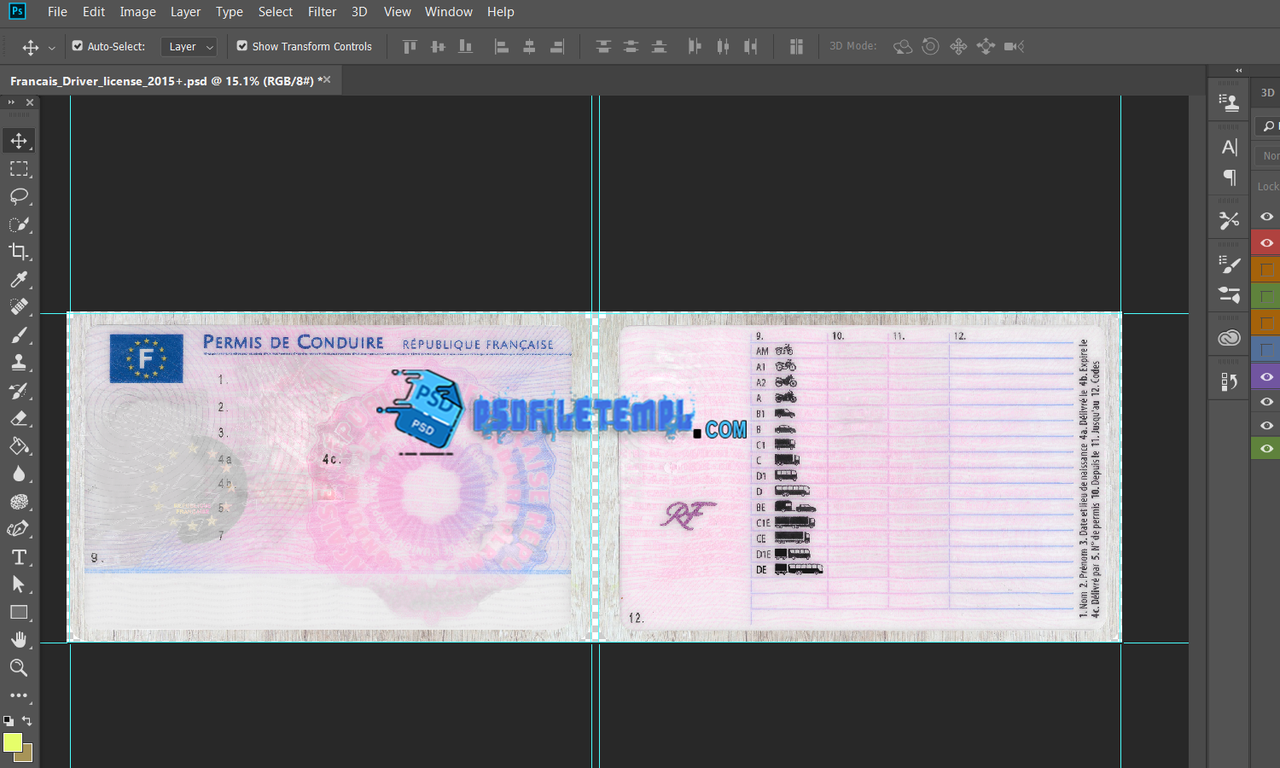Screen dimensions: 1280x768
Task: Open the Paragraph panel icon
Action: [1229, 177]
